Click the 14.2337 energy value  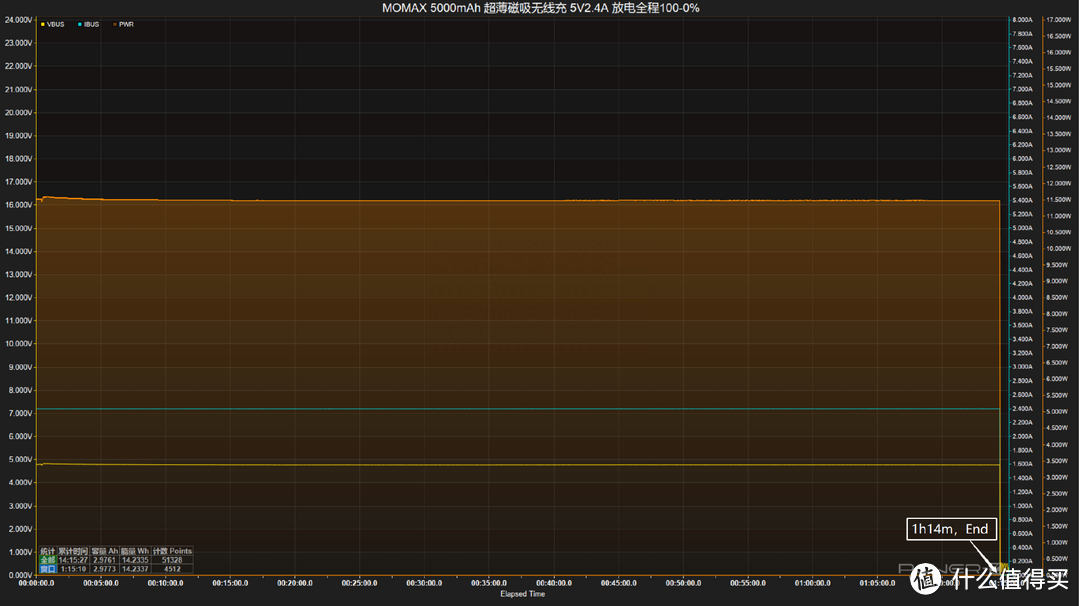135,569
